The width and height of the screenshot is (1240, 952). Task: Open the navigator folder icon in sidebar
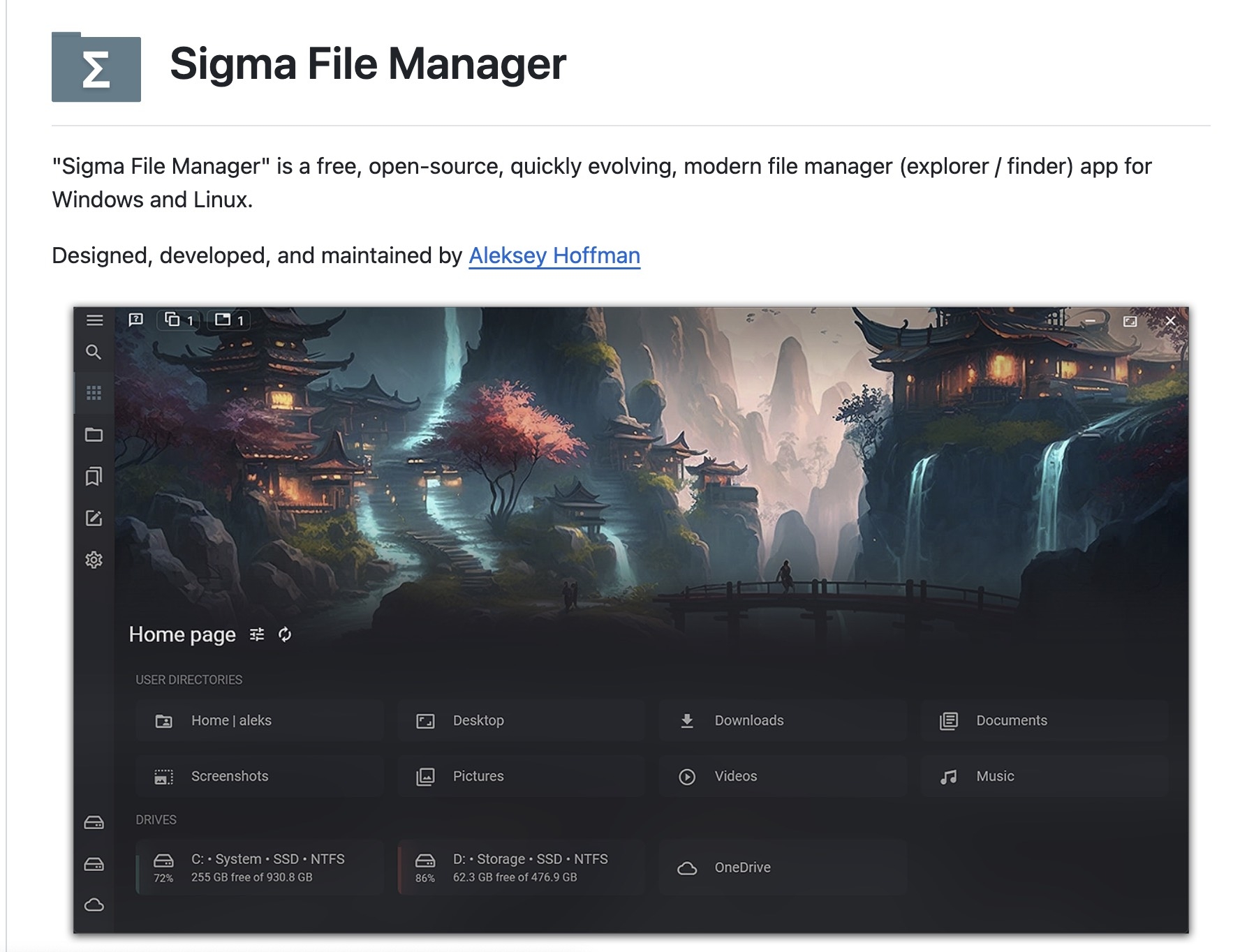pyautogui.click(x=94, y=435)
